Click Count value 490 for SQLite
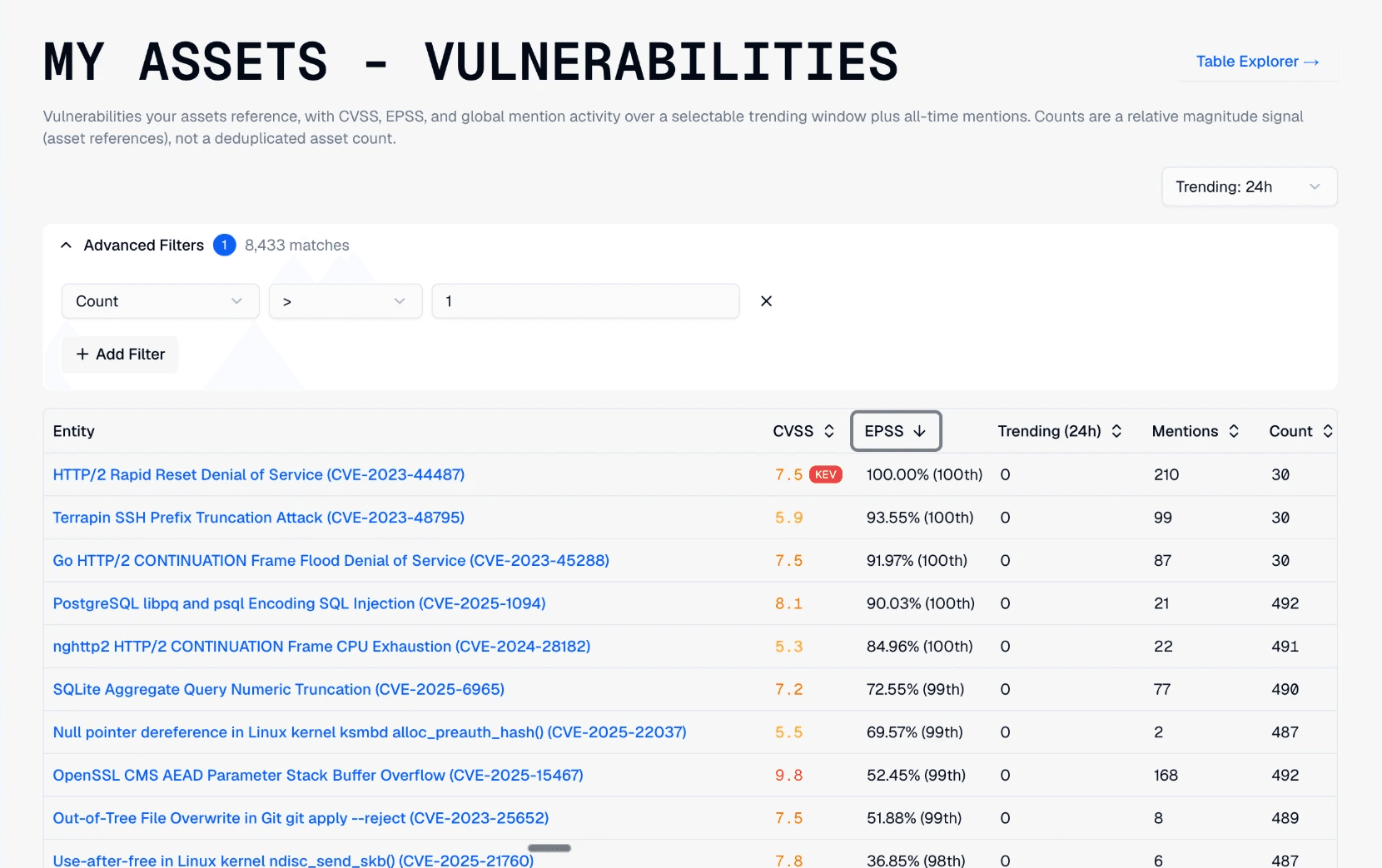The width and height of the screenshot is (1382, 868). pos(1285,690)
